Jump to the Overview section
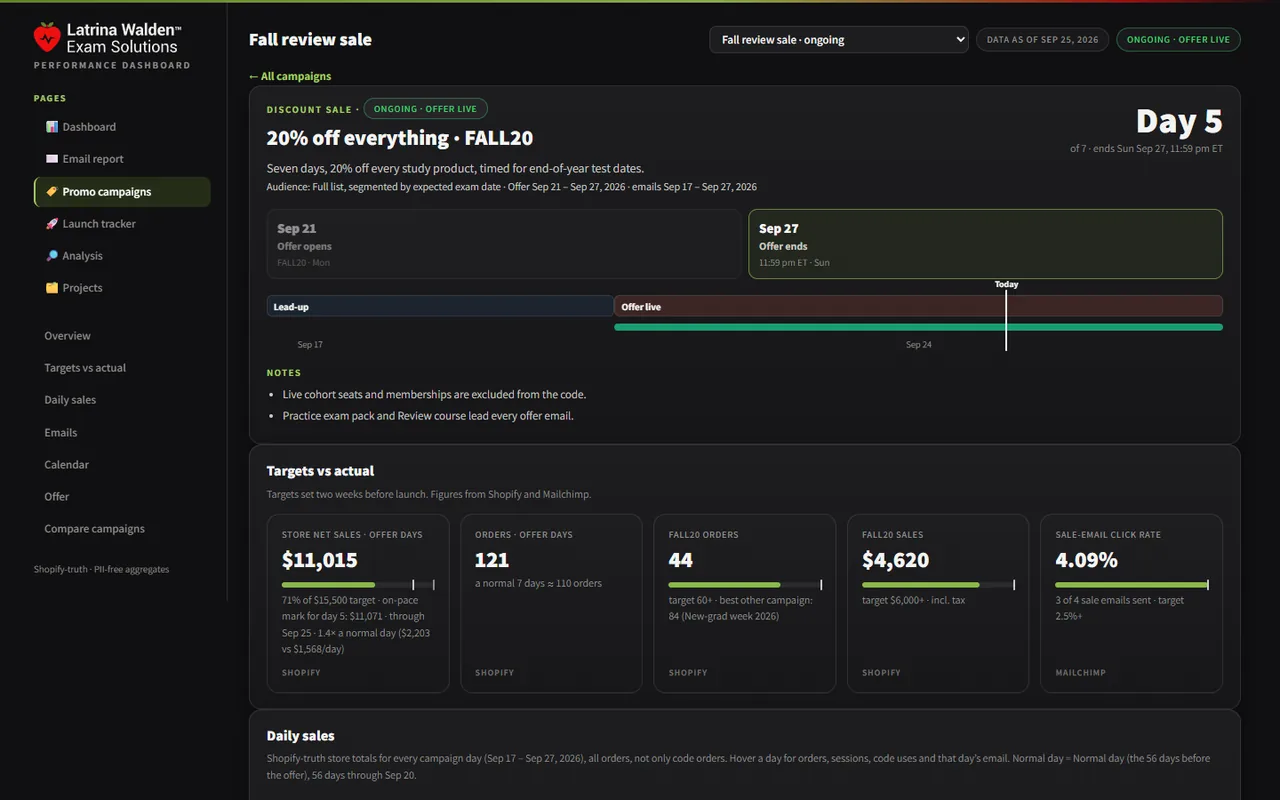The height and width of the screenshot is (800, 1280). click(x=67, y=336)
